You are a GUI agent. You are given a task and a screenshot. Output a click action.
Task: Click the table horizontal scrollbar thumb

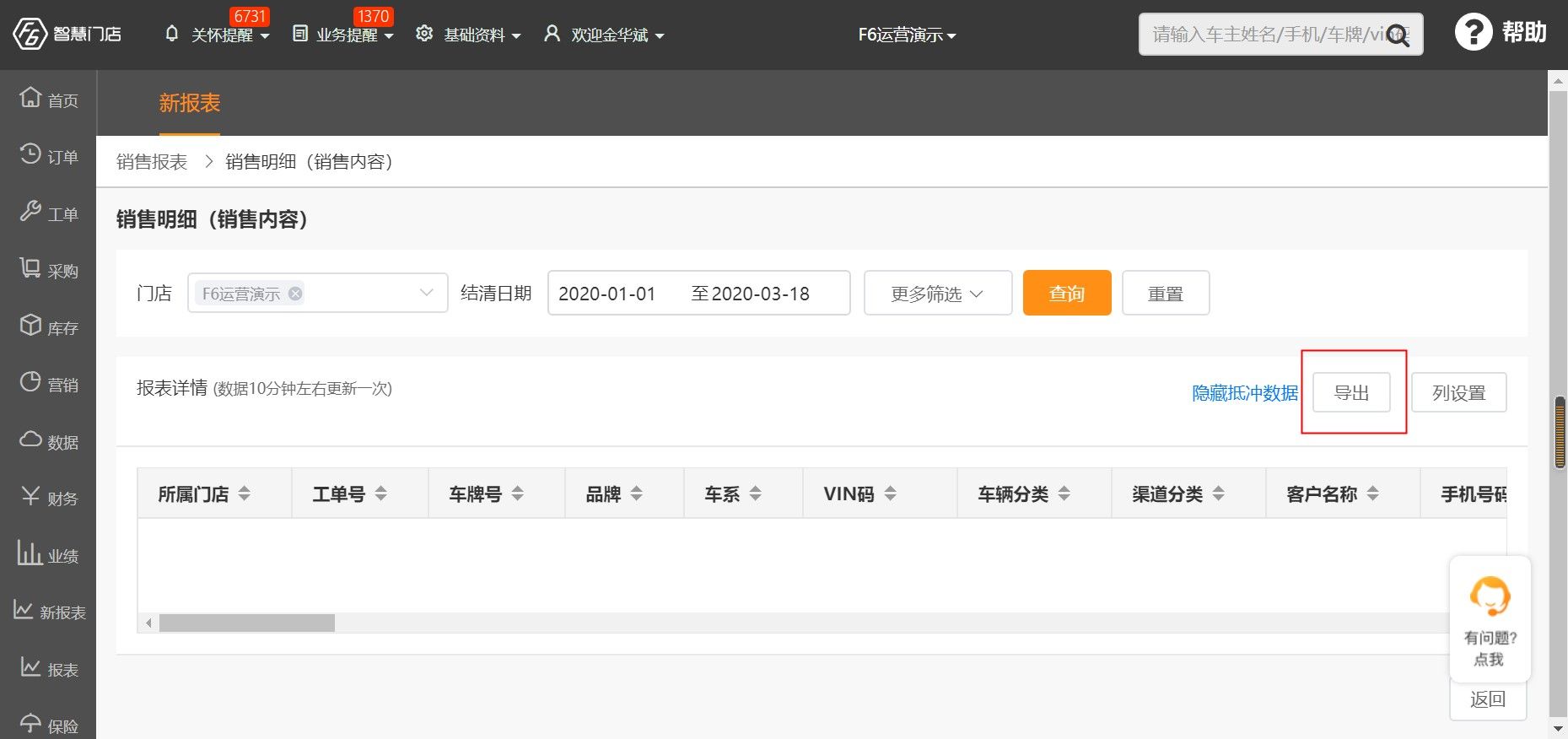coord(247,623)
